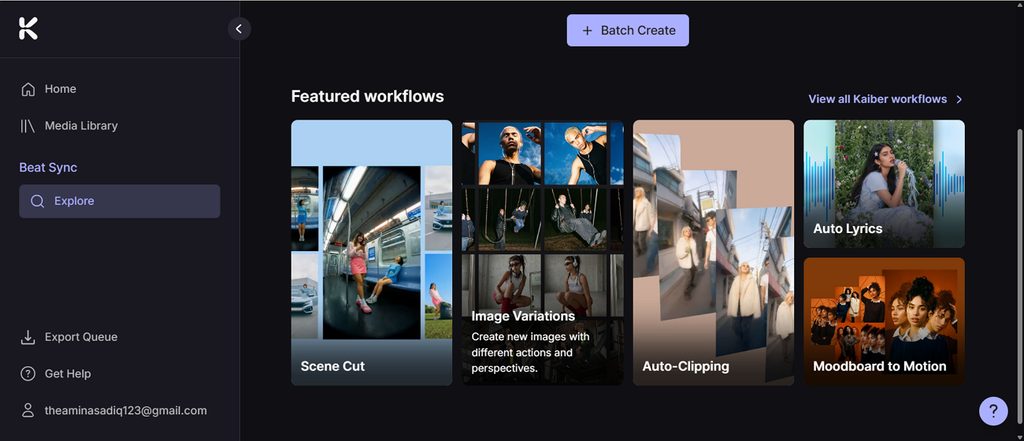1024x441 pixels.
Task: Click the Explore magnifier icon
Action: [38, 201]
